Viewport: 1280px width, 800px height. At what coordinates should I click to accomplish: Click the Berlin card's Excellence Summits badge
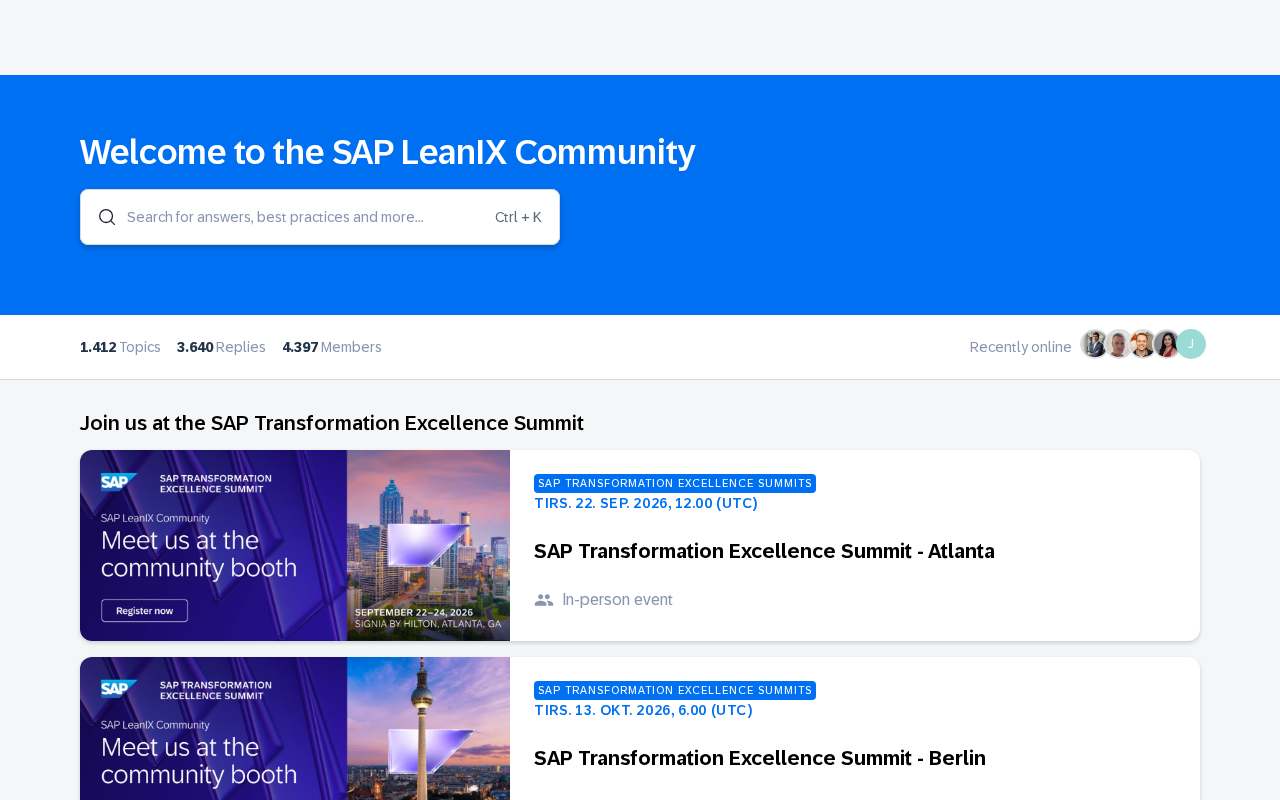[675, 691]
